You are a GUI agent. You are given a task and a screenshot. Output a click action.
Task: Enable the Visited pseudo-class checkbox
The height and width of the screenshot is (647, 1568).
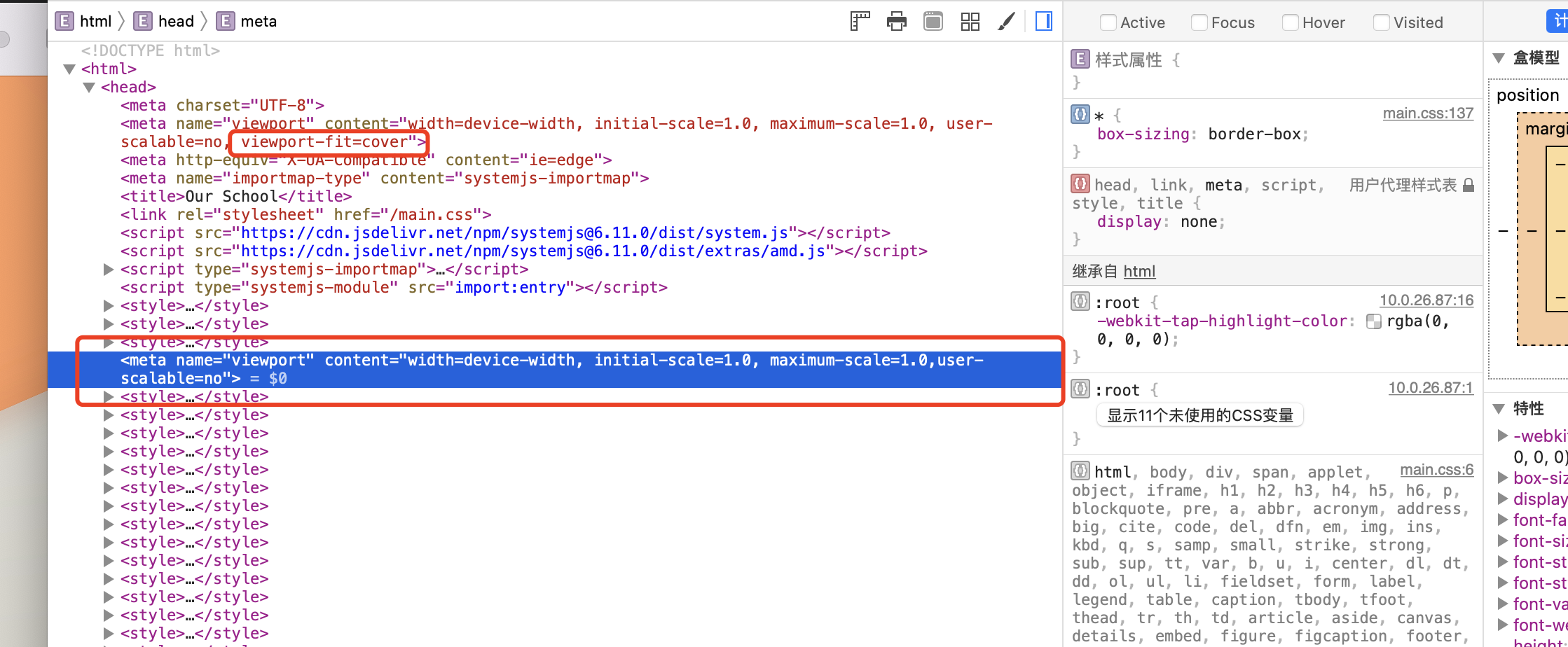pos(1382,22)
